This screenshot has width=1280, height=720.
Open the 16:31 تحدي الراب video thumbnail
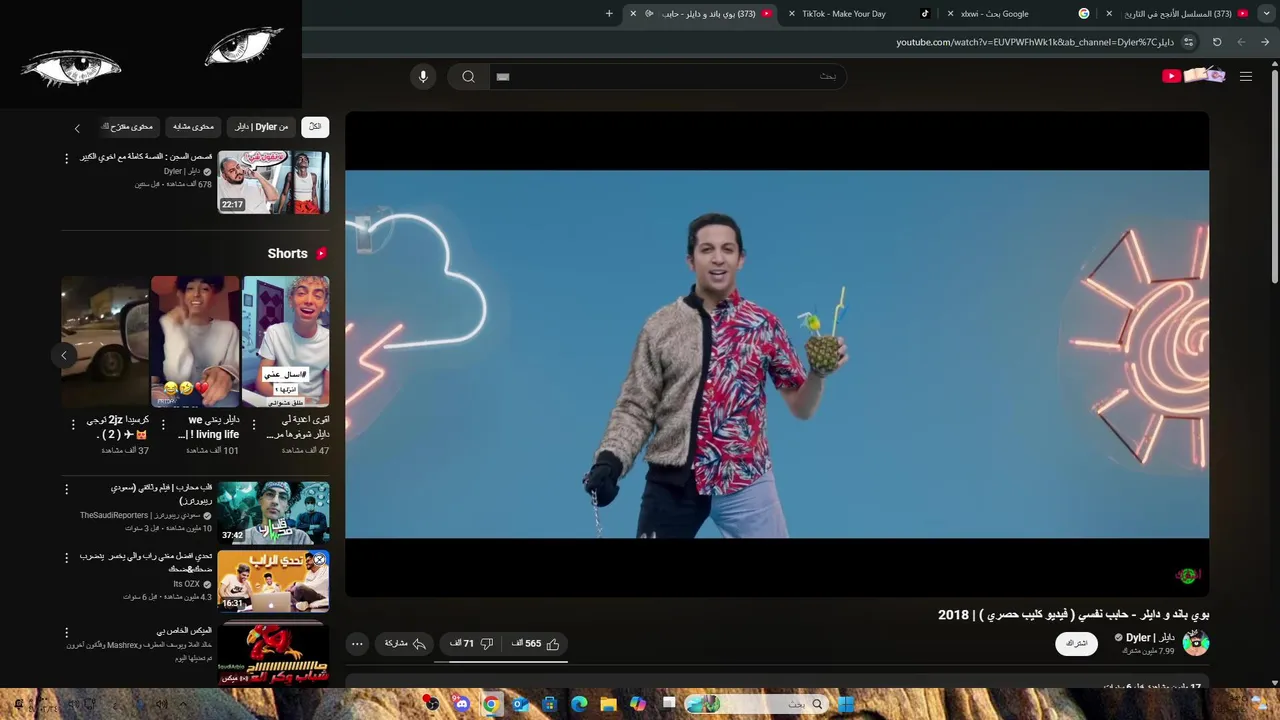coord(273,581)
